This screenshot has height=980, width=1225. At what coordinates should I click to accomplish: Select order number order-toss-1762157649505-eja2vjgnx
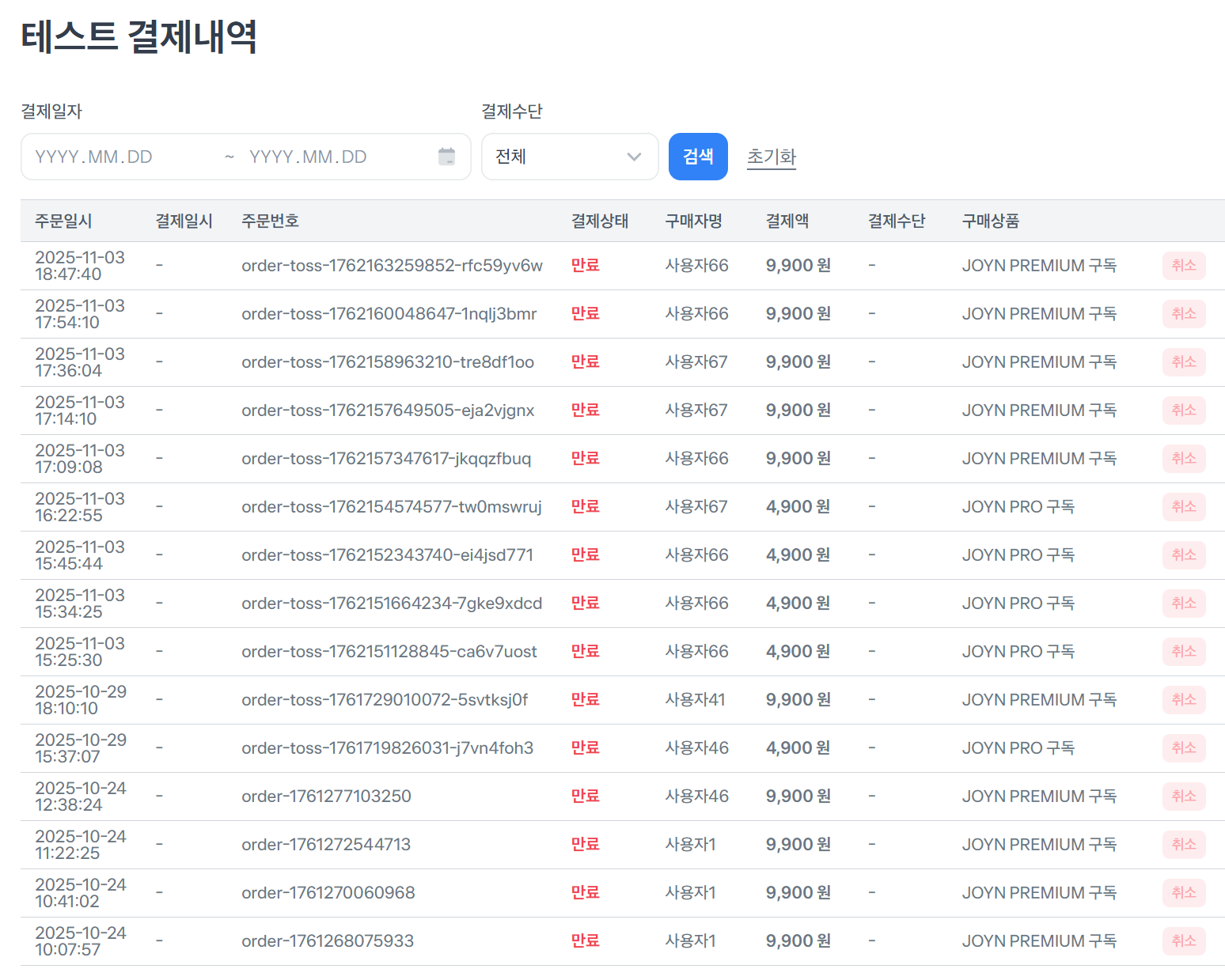point(388,411)
